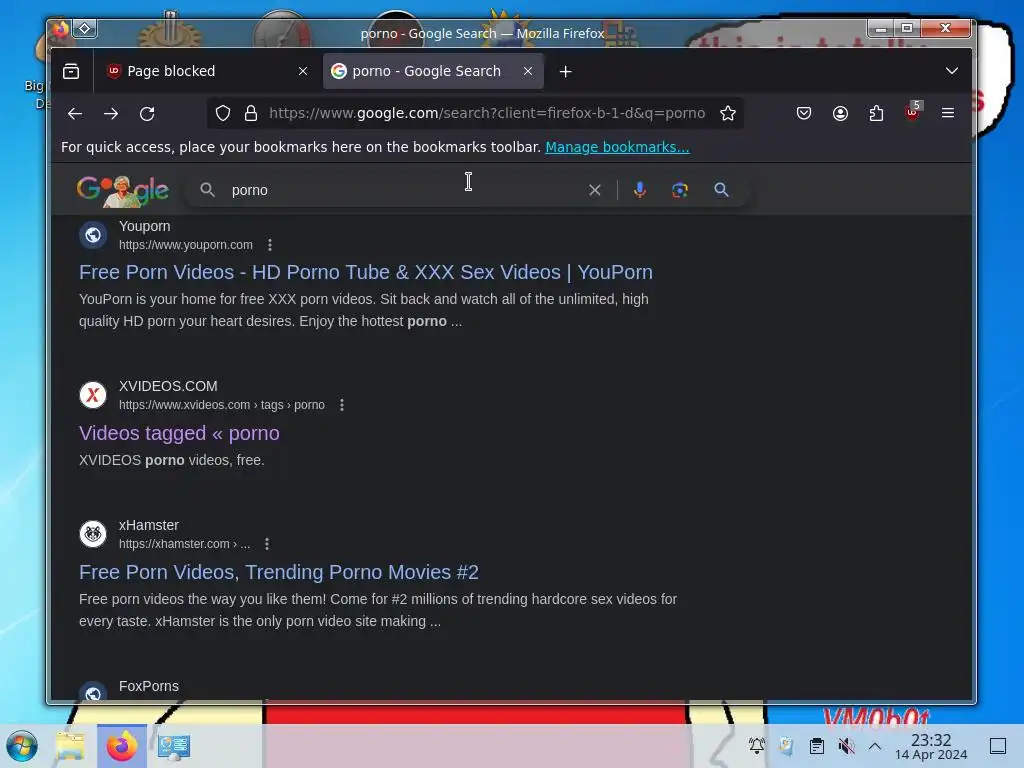Show desktop via taskbar corner button
1024x768 pixels.
[998, 746]
